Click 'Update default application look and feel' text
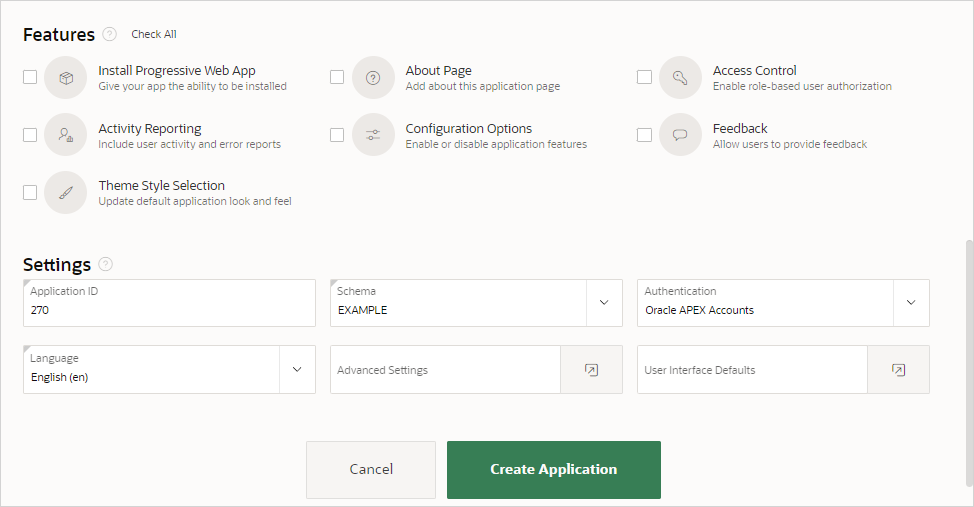The height and width of the screenshot is (507, 974). (x=195, y=201)
